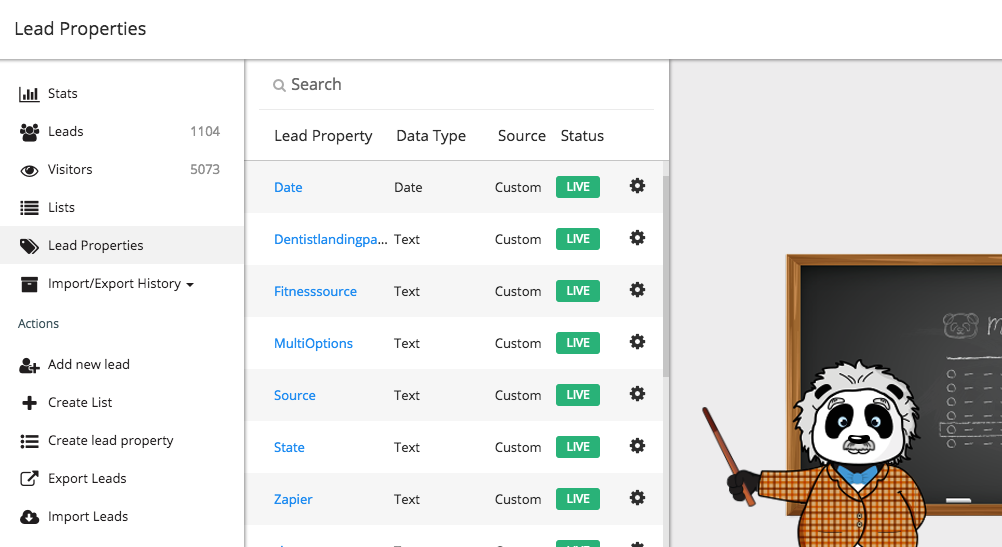Click the Leads people icon
The width and height of the screenshot is (1002, 547).
pos(29,132)
